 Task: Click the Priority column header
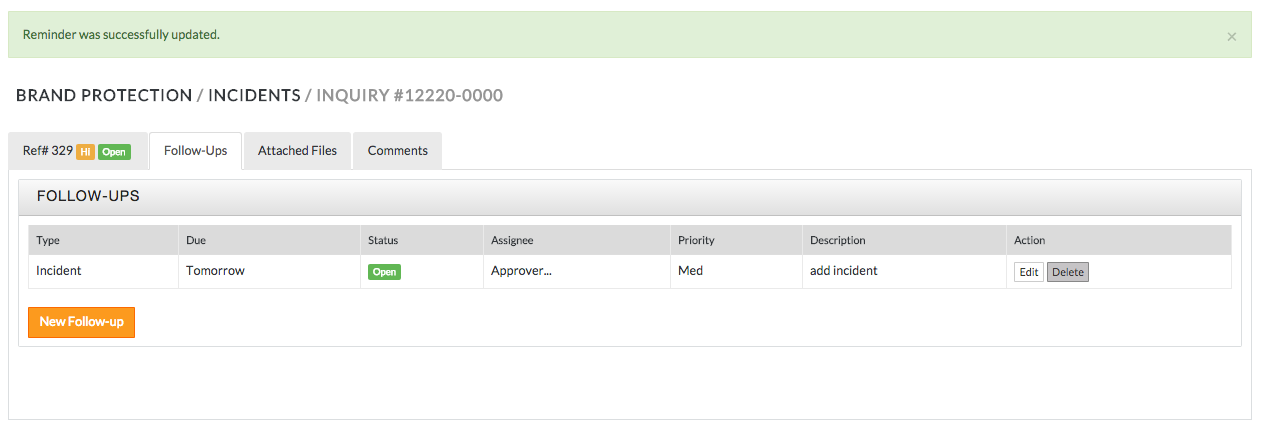tap(696, 240)
